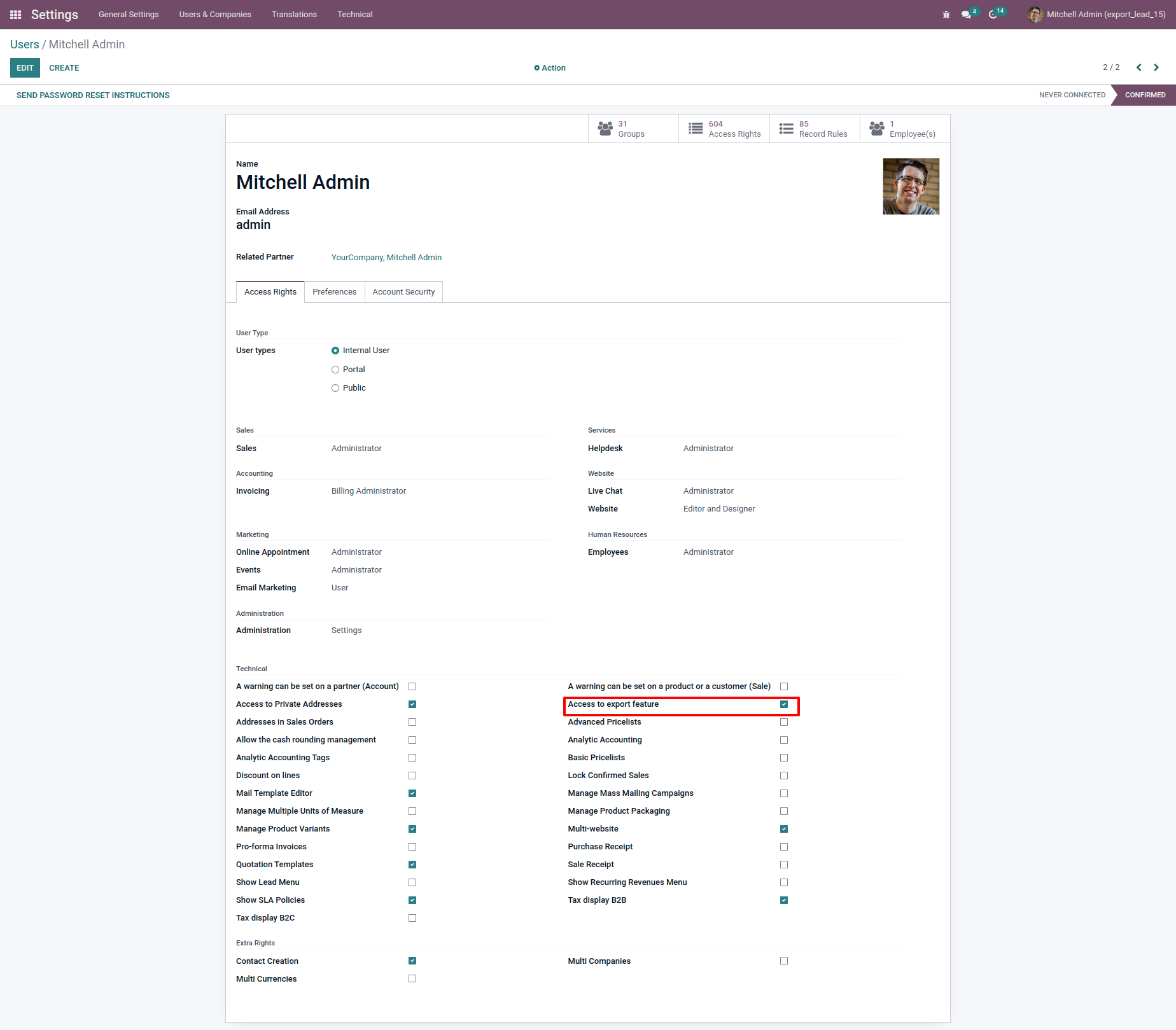Viewport: 1176px width, 1030px height.
Task: Click the Billing Administrator value
Action: click(368, 491)
